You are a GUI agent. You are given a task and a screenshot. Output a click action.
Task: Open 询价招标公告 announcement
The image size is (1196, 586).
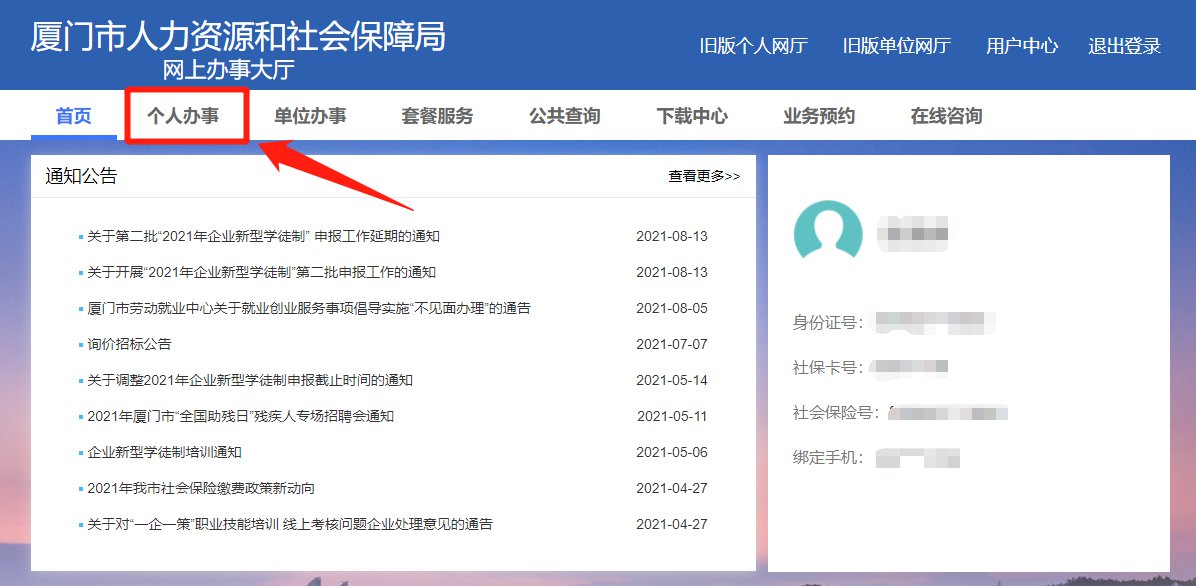[129, 345]
